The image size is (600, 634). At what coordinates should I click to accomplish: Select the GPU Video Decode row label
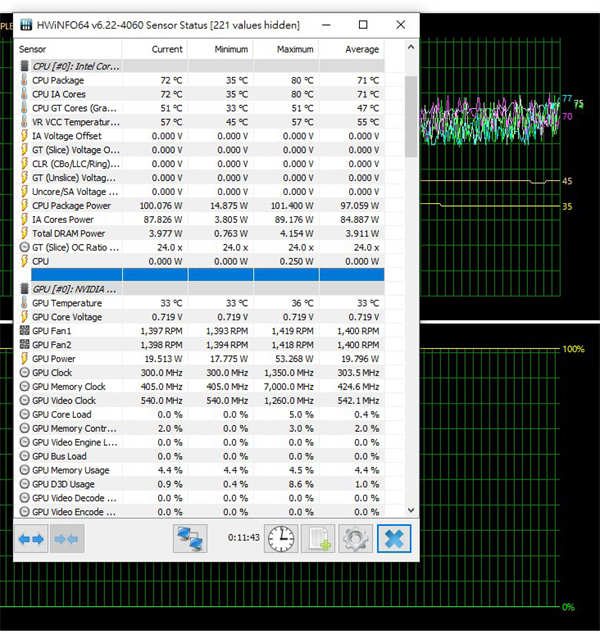pos(74,498)
